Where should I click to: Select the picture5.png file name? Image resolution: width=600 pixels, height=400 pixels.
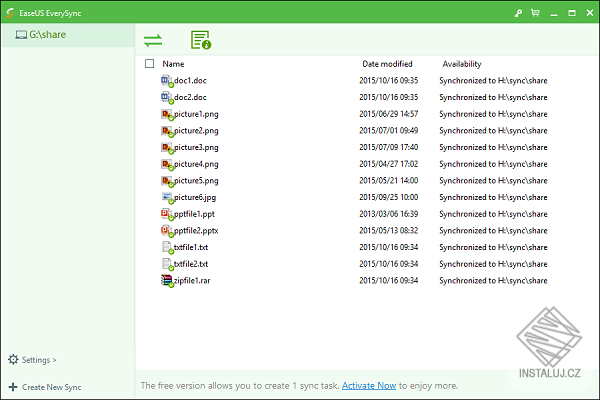click(196, 181)
